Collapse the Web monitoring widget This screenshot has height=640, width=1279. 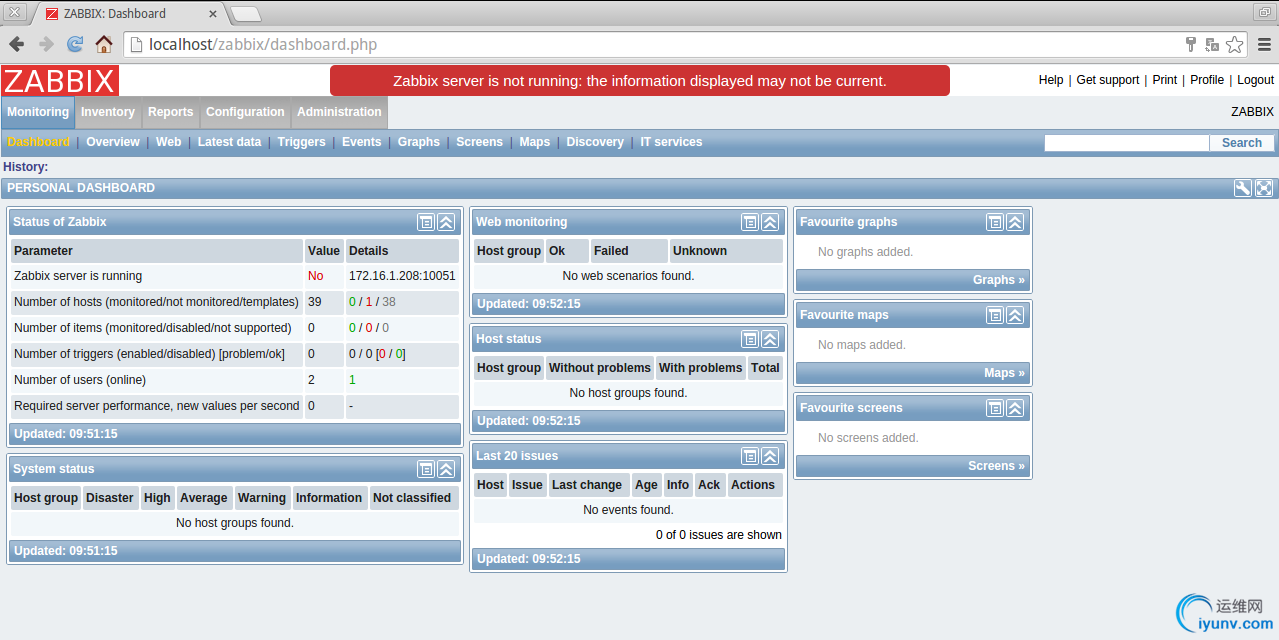[x=770, y=222]
